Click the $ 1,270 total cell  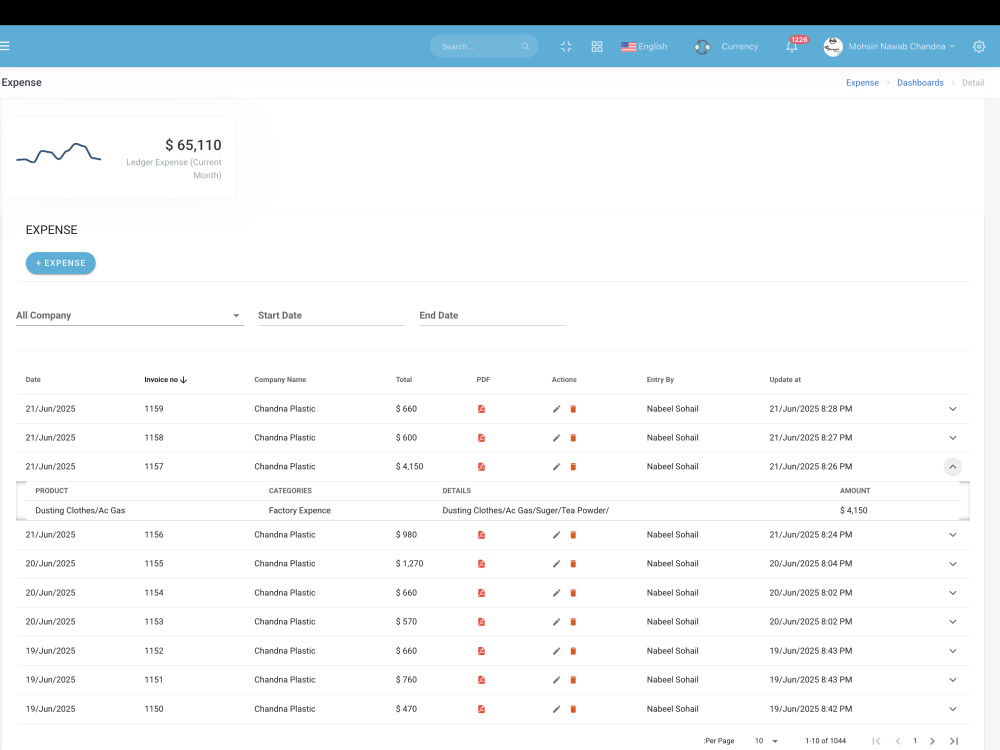409,564
